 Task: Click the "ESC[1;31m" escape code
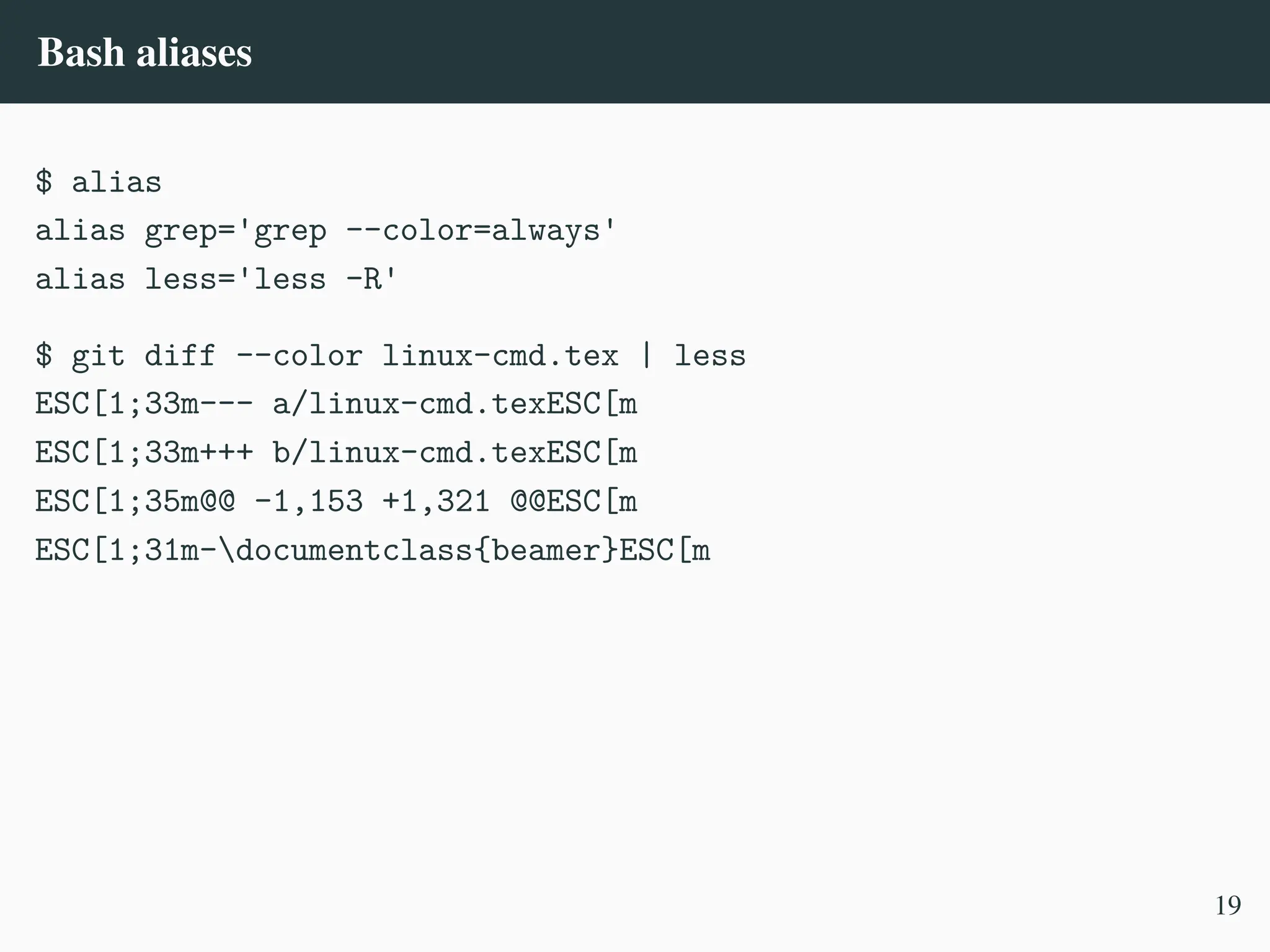tap(117, 550)
